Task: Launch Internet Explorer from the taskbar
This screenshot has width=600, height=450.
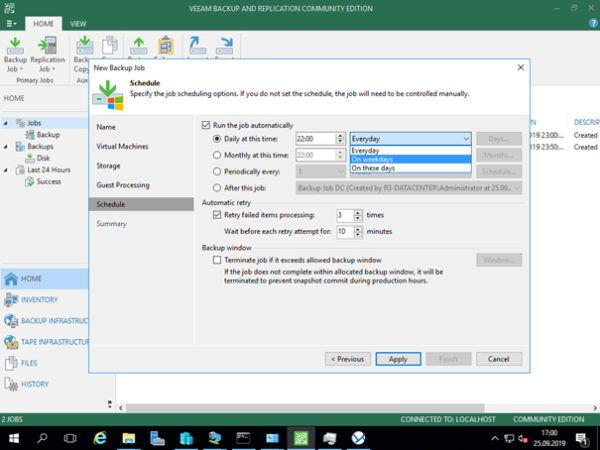Action: (x=101, y=438)
